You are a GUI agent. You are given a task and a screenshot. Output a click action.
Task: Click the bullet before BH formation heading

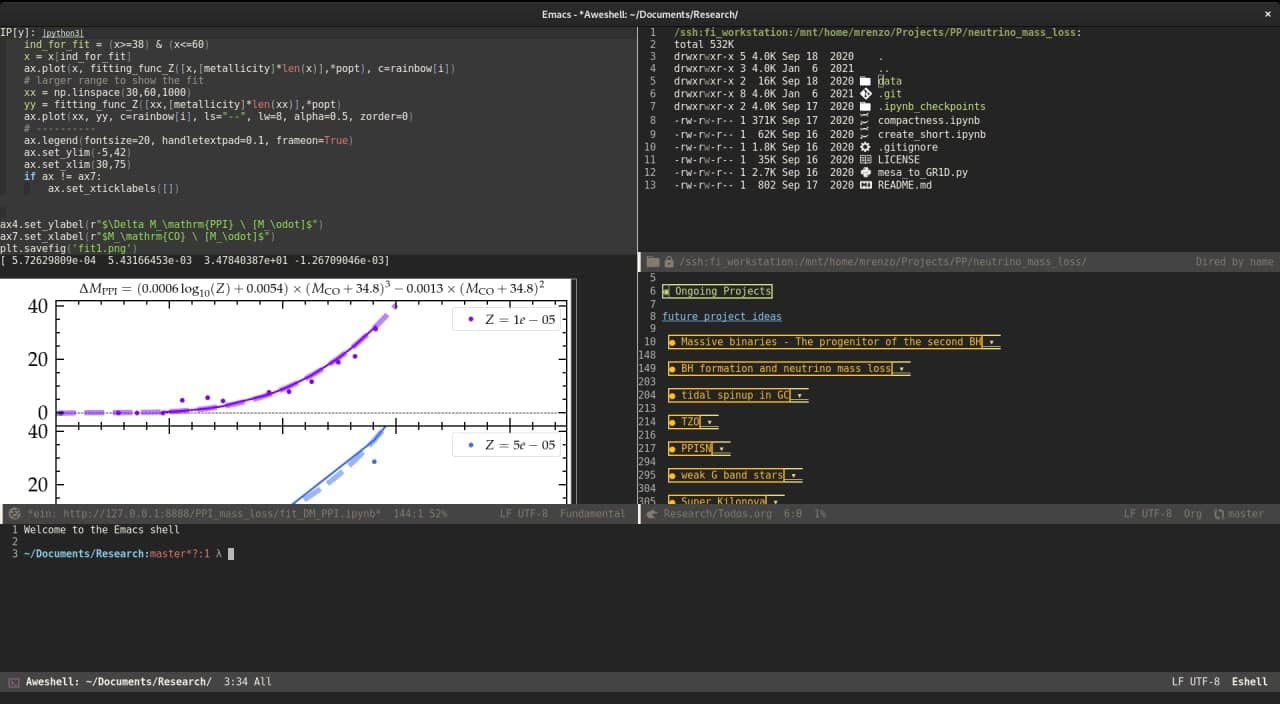[x=672, y=369]
